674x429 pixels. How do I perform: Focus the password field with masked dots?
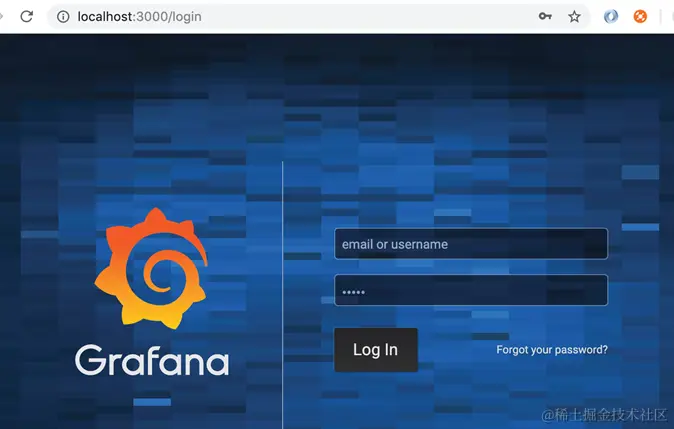(471, 290)
